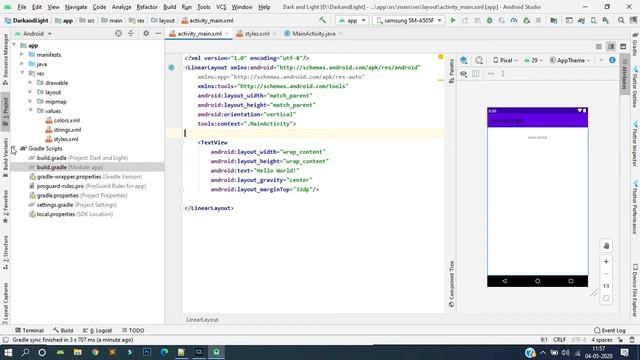The height and width of the screenshot is (360, 640).
Task: Toggle the Resource Manager side panel
Action: (x=5, y=60)
